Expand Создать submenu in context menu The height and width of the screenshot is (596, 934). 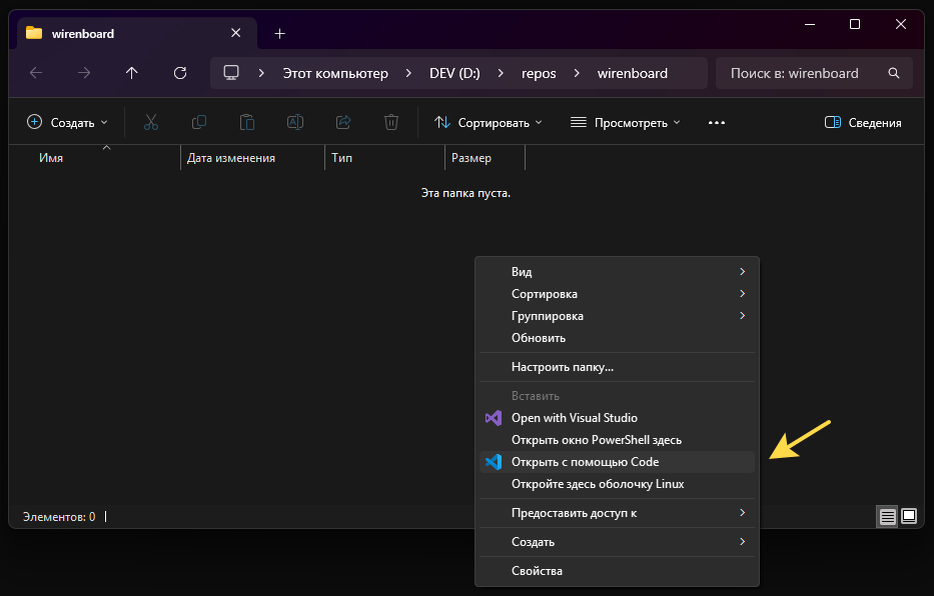(x=617, y=542)
